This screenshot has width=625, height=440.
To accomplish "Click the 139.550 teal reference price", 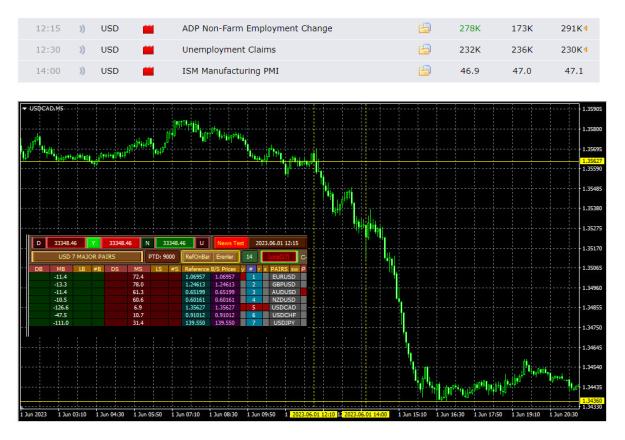I will coord(195,323).
